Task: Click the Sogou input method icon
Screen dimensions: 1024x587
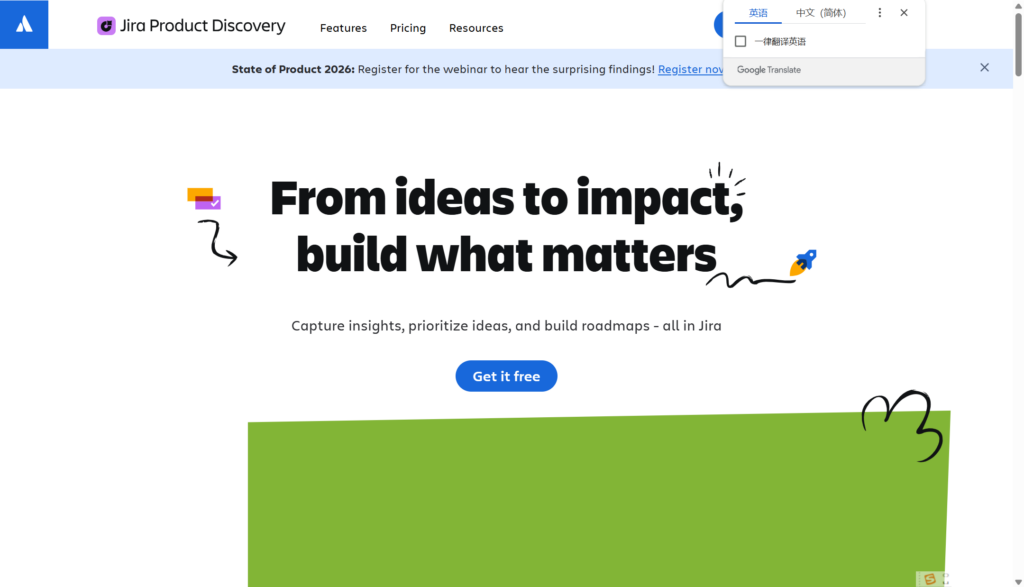Action: click(x=930, y=579)
